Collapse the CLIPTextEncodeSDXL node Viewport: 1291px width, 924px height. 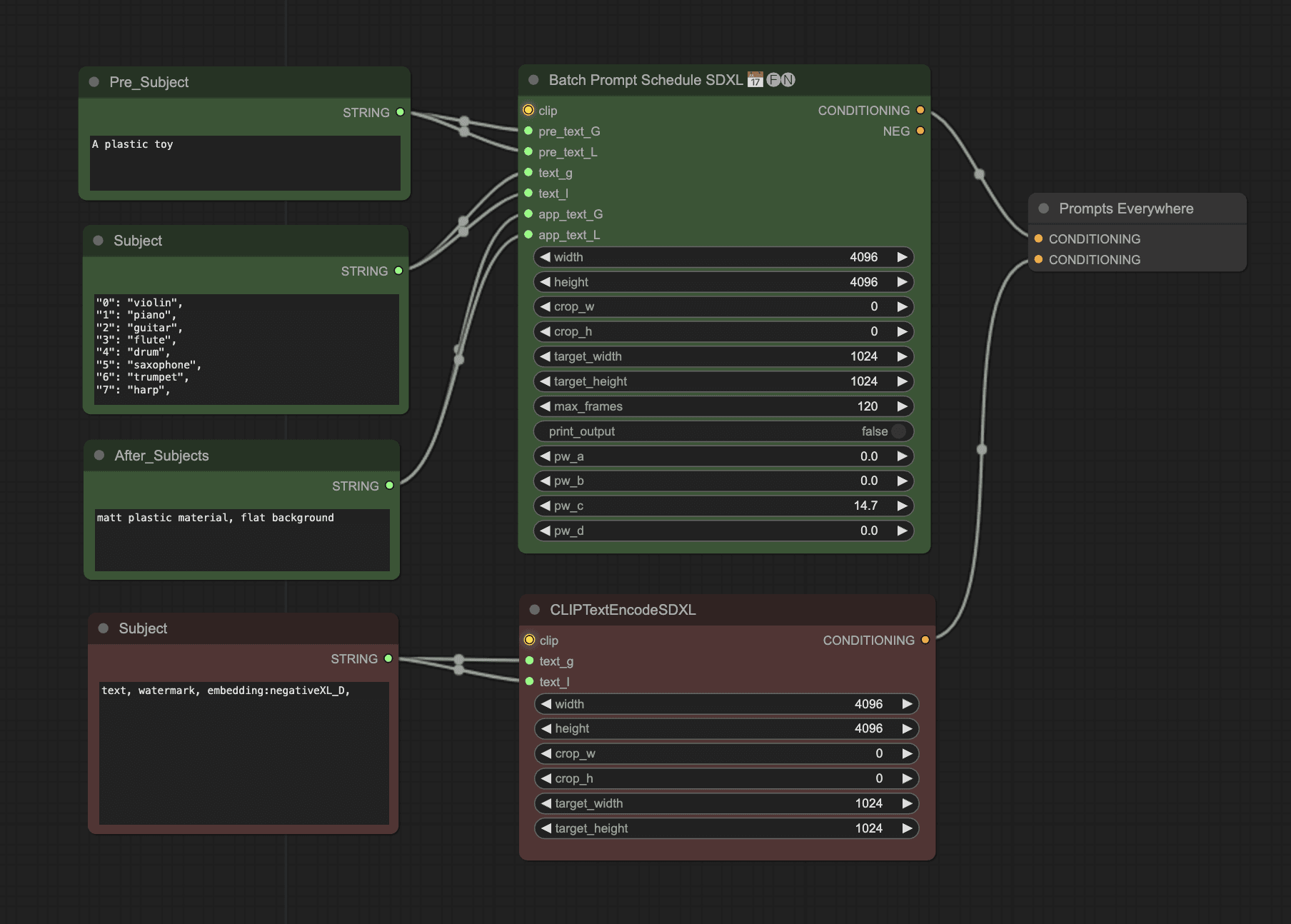pyautogui.click(x=535, y=610)
